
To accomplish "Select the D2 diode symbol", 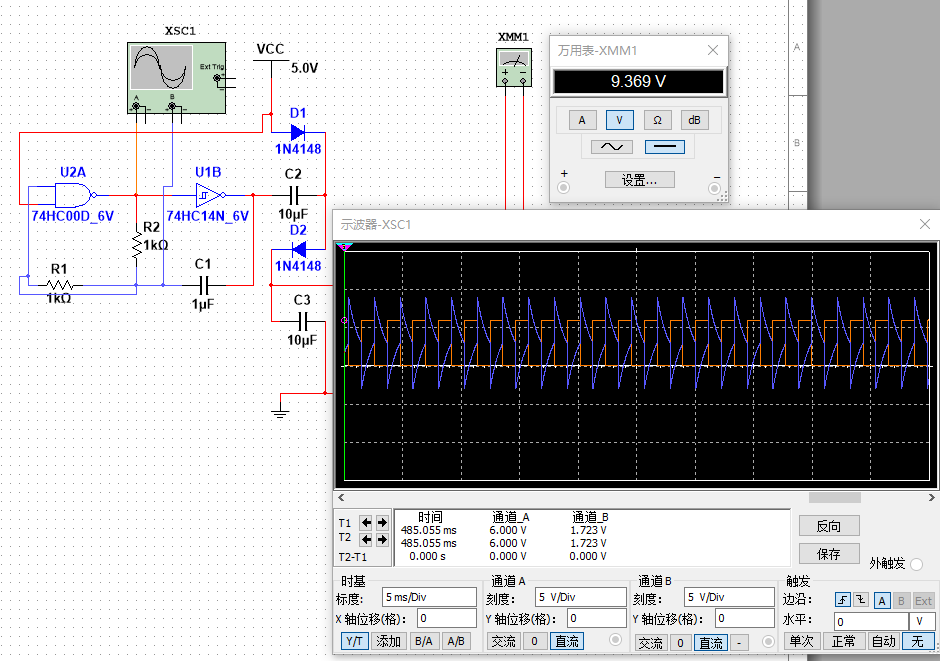I will click(298, 249).
